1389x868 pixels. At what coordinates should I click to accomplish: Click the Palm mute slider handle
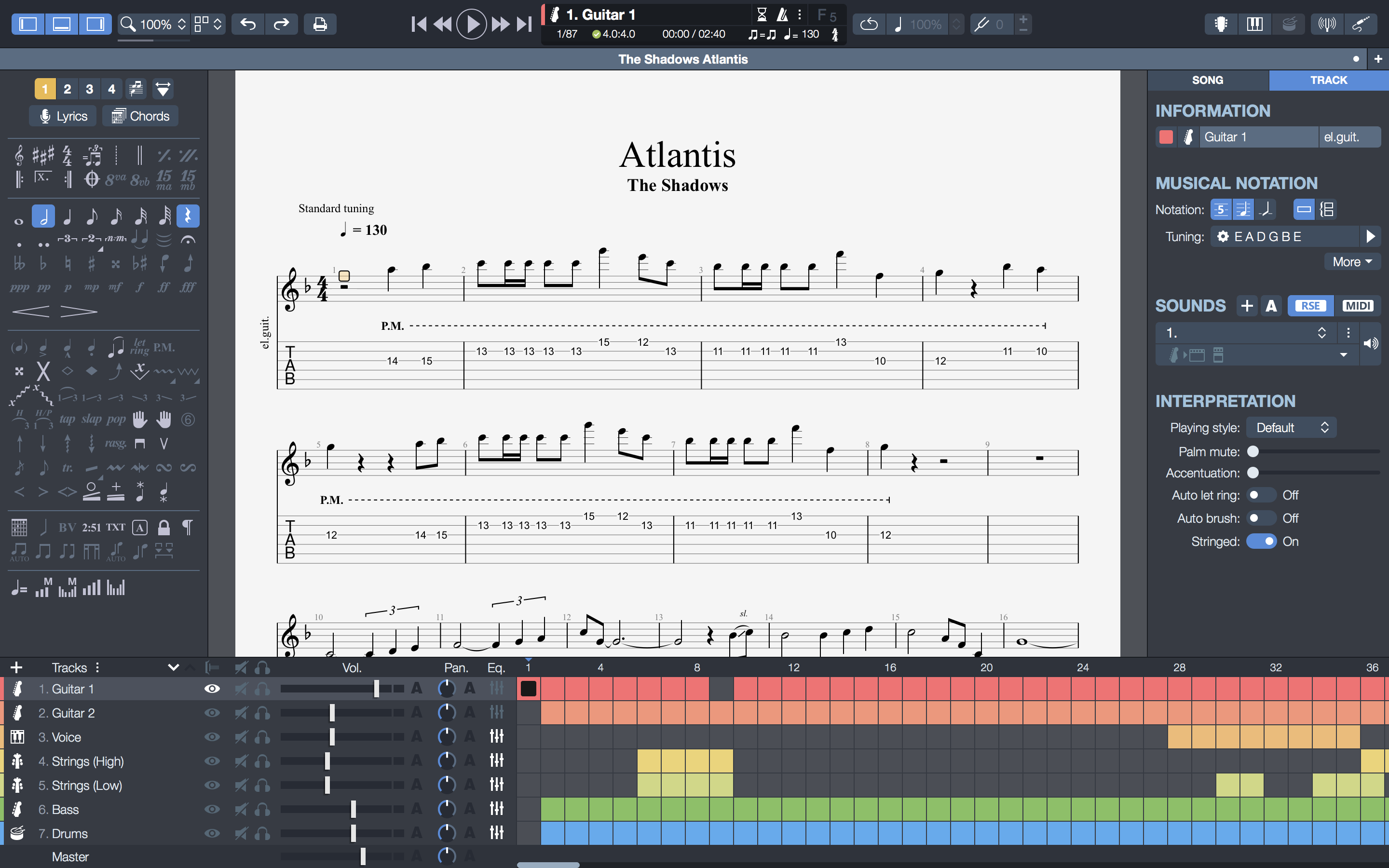pyautogui.click(x=1253, y=452)
